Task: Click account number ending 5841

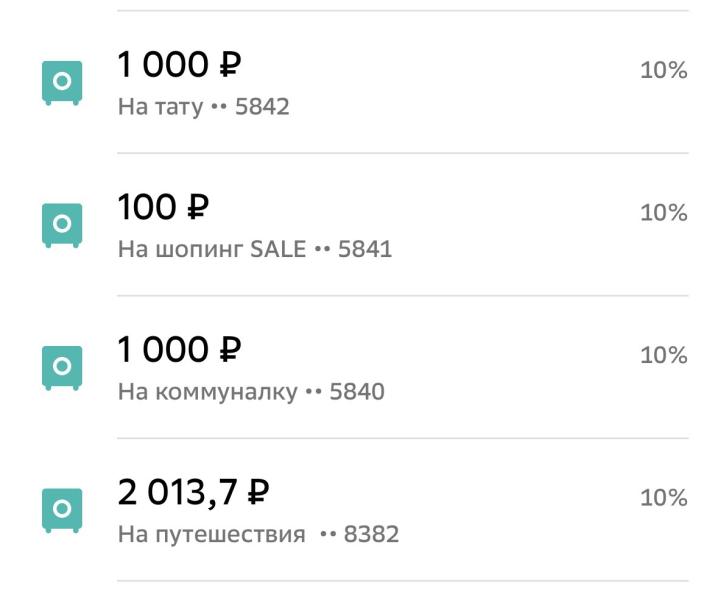Action: (364, 249)
